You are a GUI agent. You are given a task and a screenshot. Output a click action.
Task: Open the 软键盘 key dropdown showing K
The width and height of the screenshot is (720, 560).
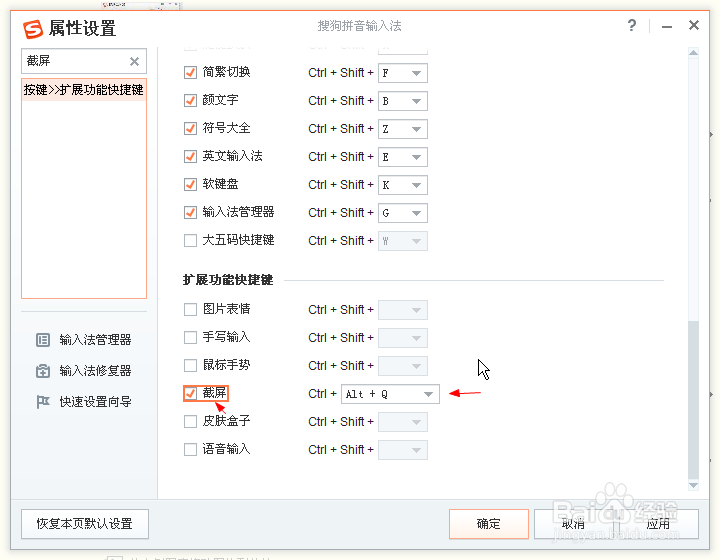click(x=403, y=185)
